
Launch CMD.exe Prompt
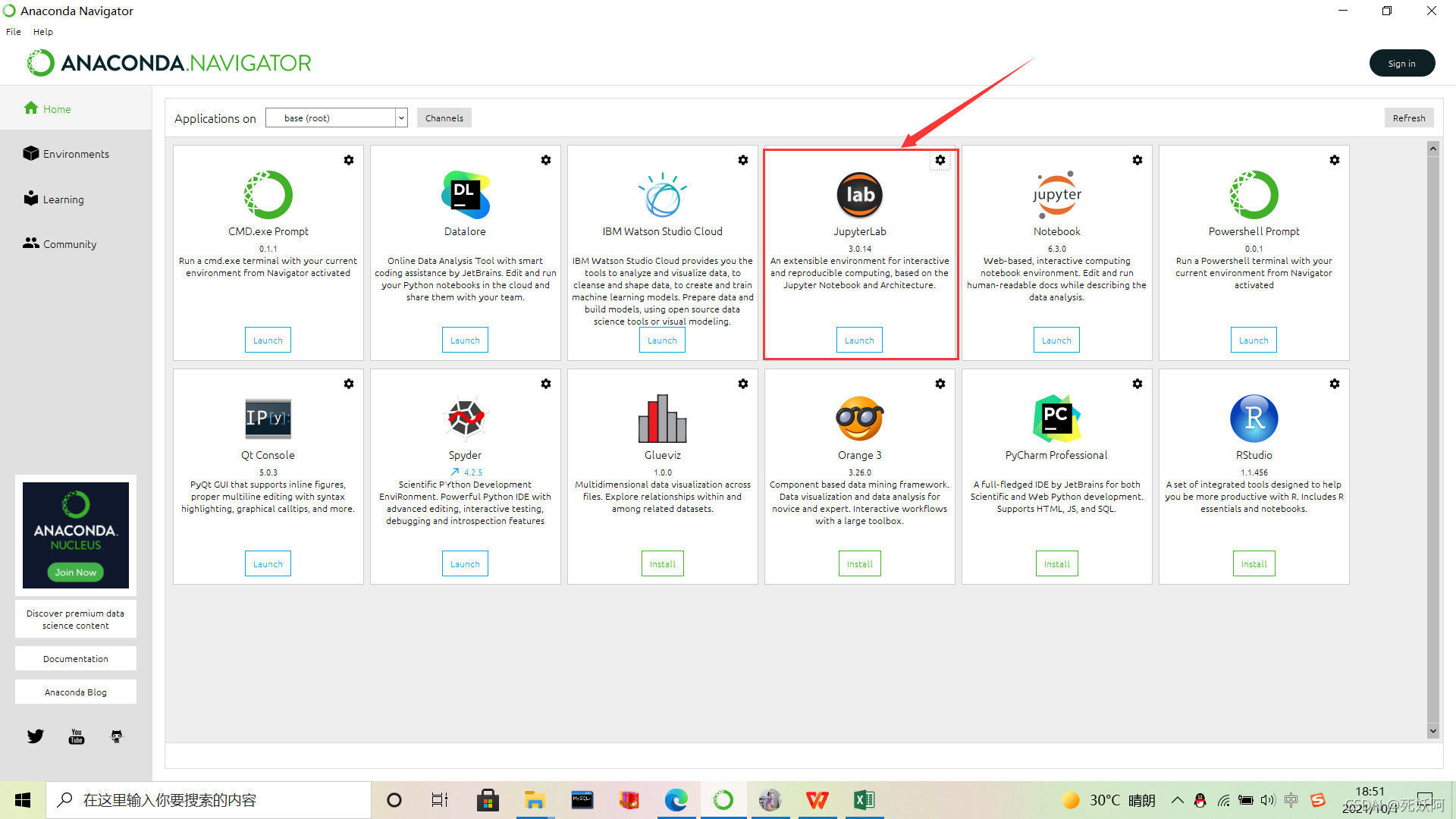[x=267, y=340]
